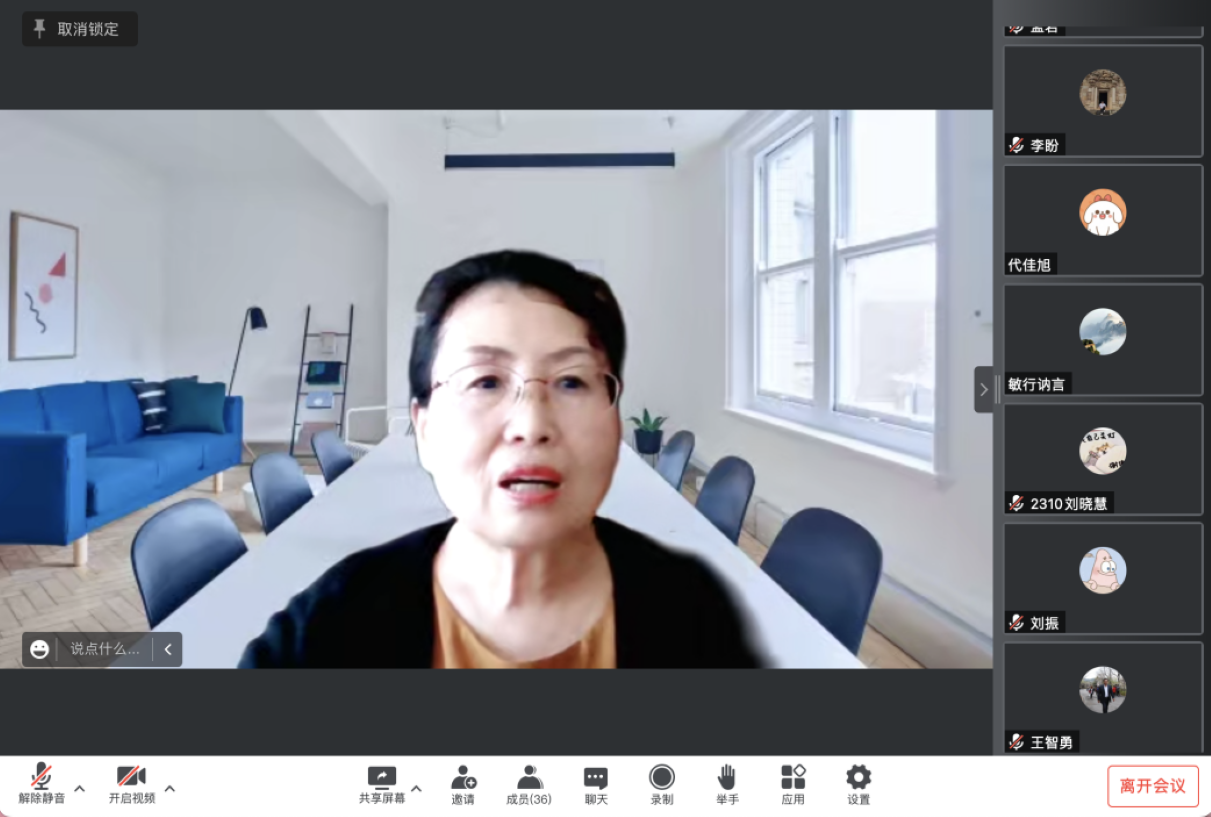Screen dimensions: 1211x817
Task: Collapse the chat input bar arrow
Action: click(x=168, y=649)
